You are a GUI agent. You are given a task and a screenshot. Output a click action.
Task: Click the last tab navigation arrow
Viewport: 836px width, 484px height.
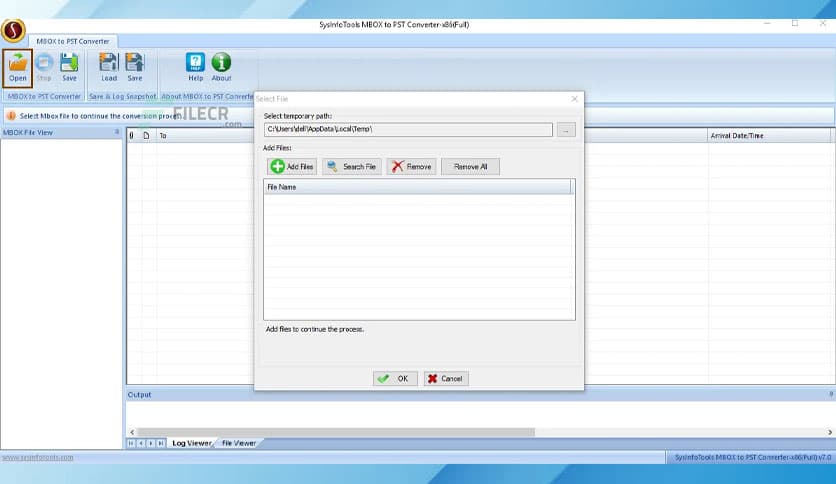(160, 443)
